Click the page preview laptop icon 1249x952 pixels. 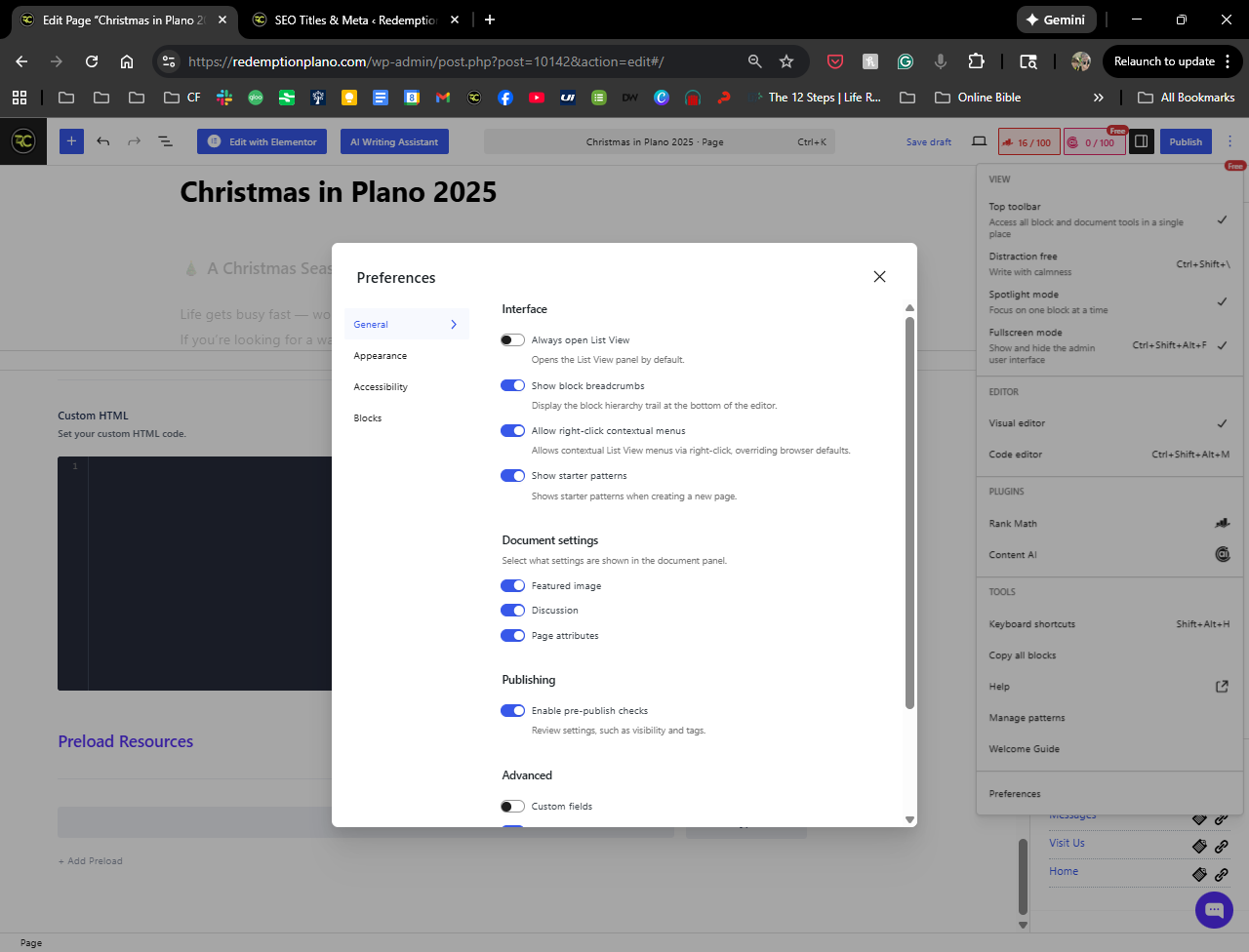(x=979, y=141)
